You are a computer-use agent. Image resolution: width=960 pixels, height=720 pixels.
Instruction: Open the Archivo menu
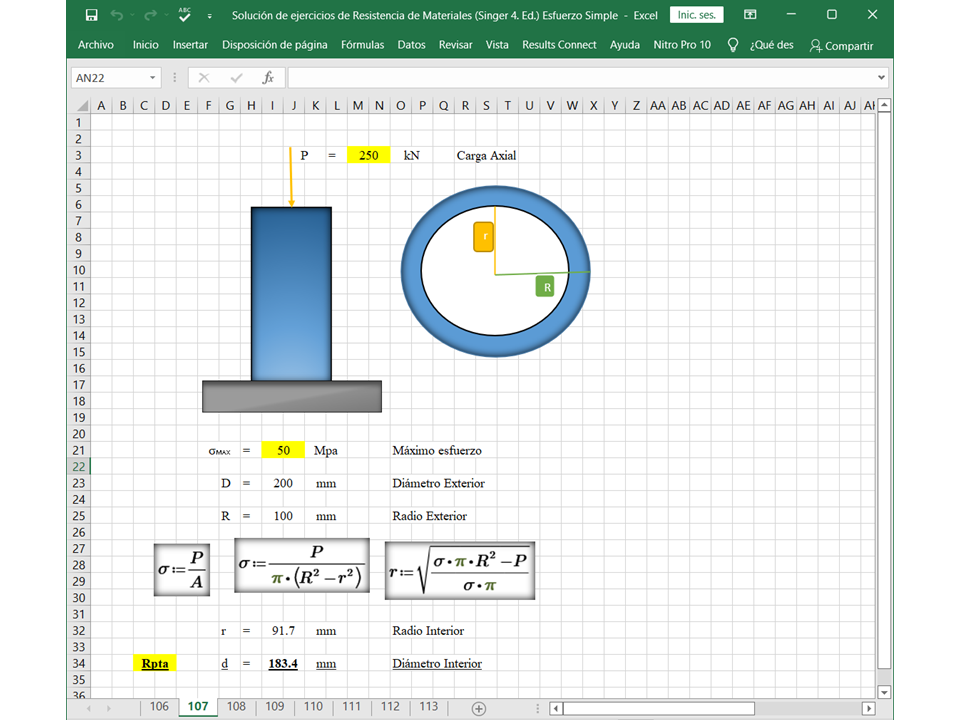point(96,45)
